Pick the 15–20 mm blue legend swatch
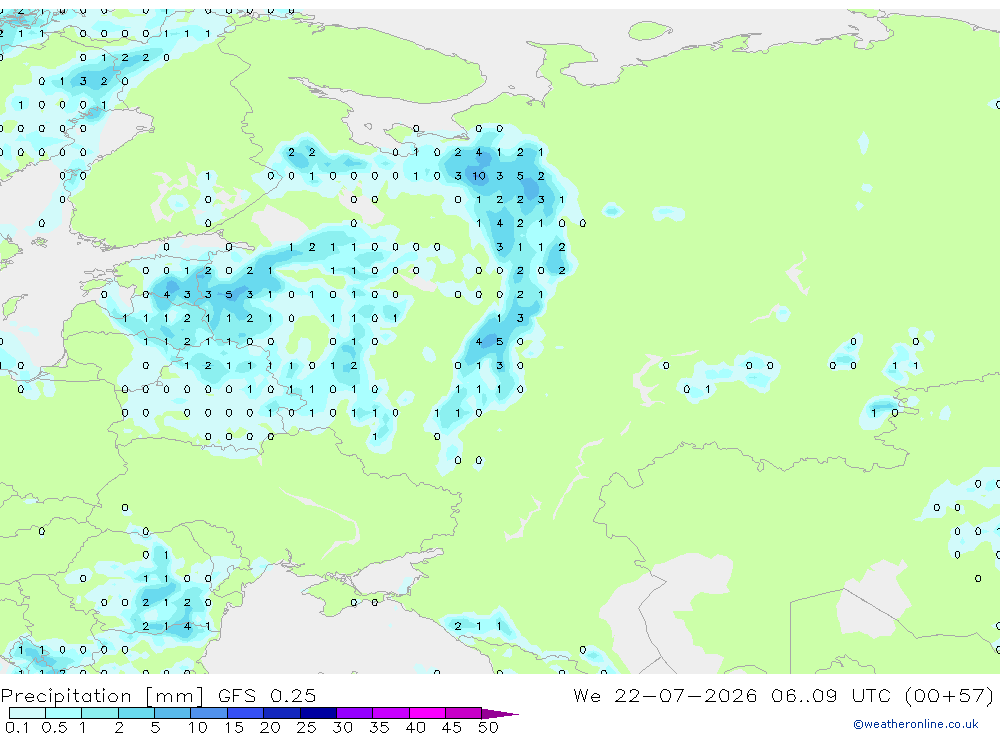Image resolution: width=1000 pixels, height=733 pixels. click(x=246, y=713)
